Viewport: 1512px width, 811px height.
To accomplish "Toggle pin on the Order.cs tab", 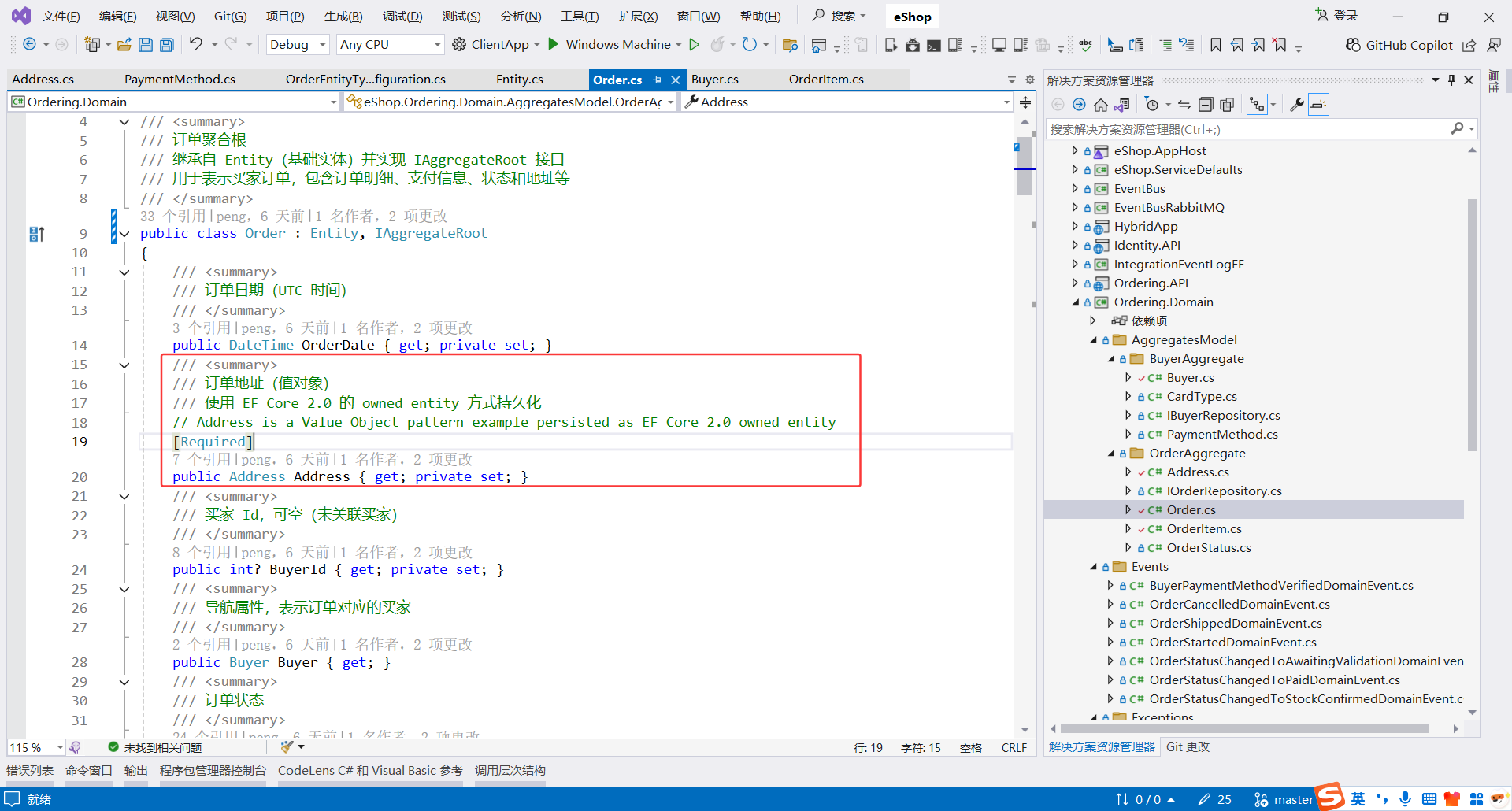I will [658, 80].
